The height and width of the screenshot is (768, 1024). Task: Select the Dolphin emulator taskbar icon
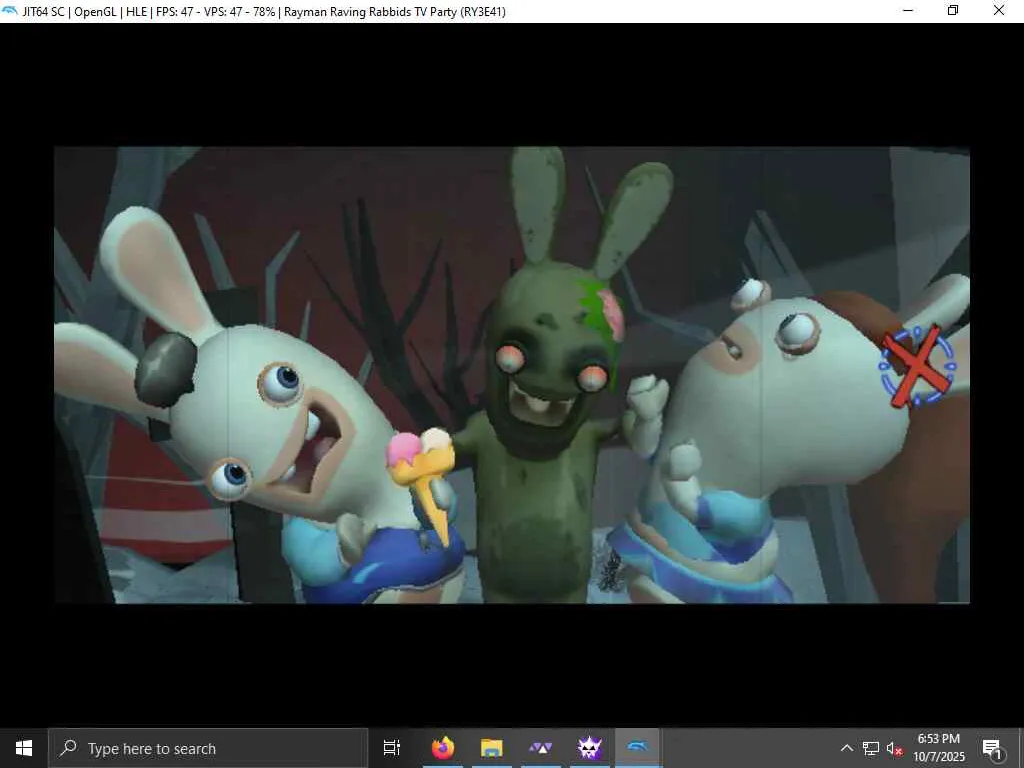(x=638, y=748)
